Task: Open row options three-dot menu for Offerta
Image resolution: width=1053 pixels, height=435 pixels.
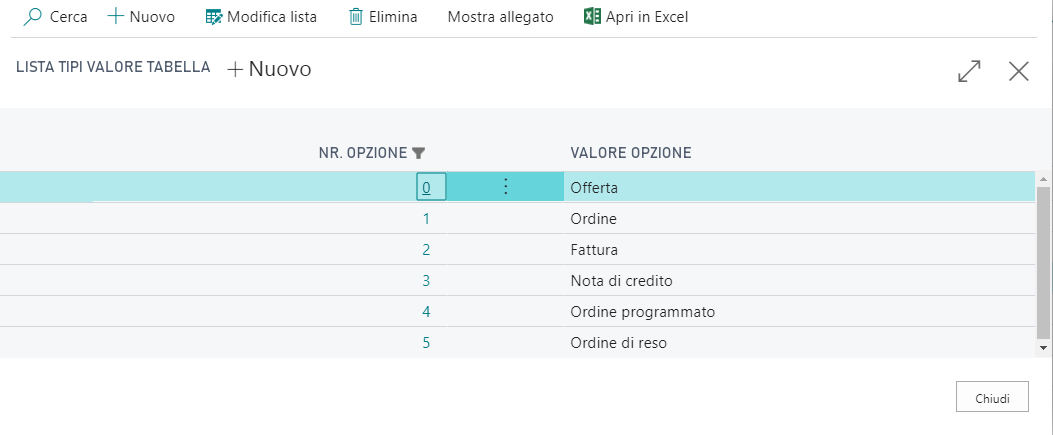Action: [505, 187]
